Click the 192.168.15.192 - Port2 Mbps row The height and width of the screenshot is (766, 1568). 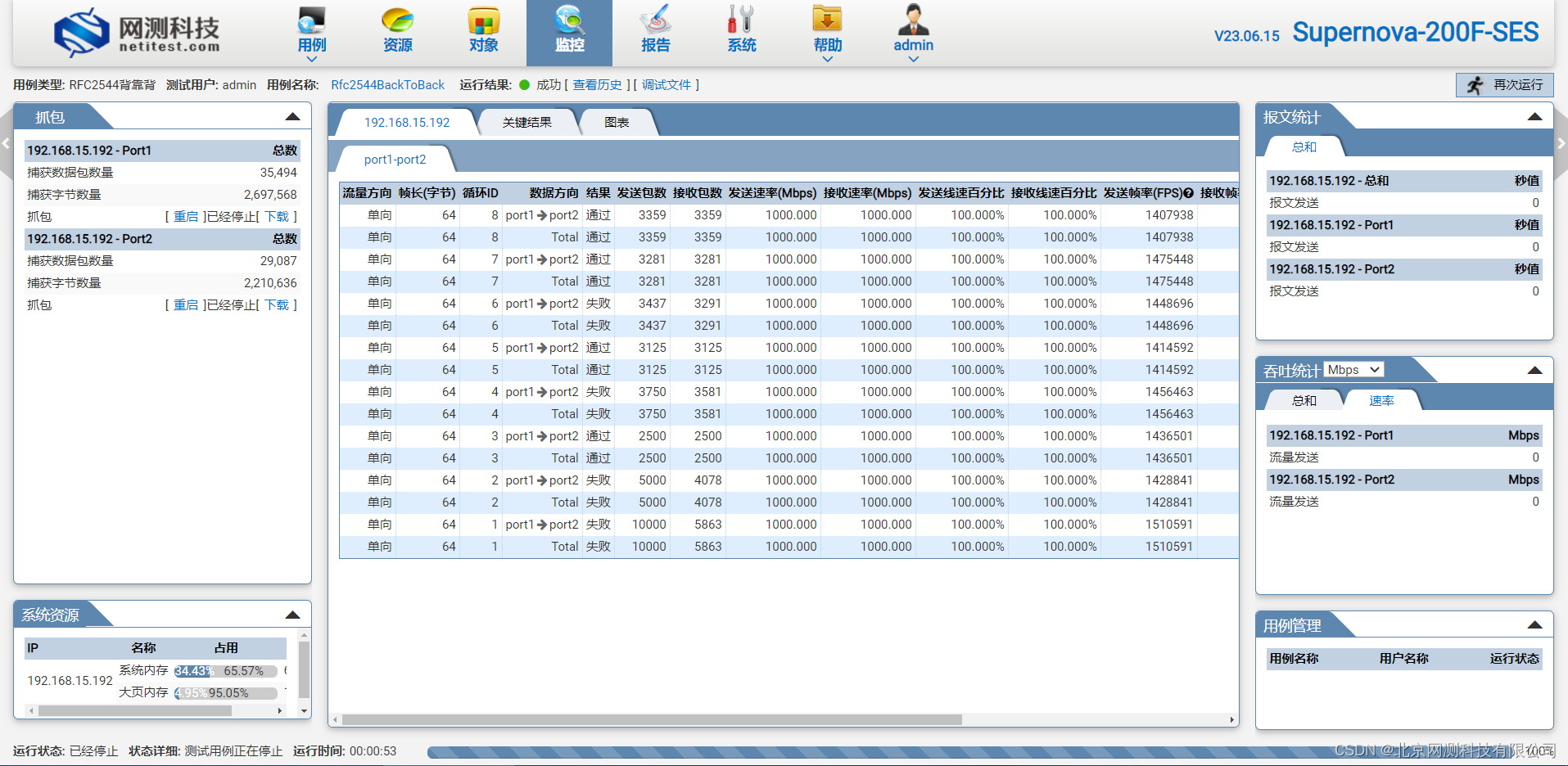[1403, 480]
